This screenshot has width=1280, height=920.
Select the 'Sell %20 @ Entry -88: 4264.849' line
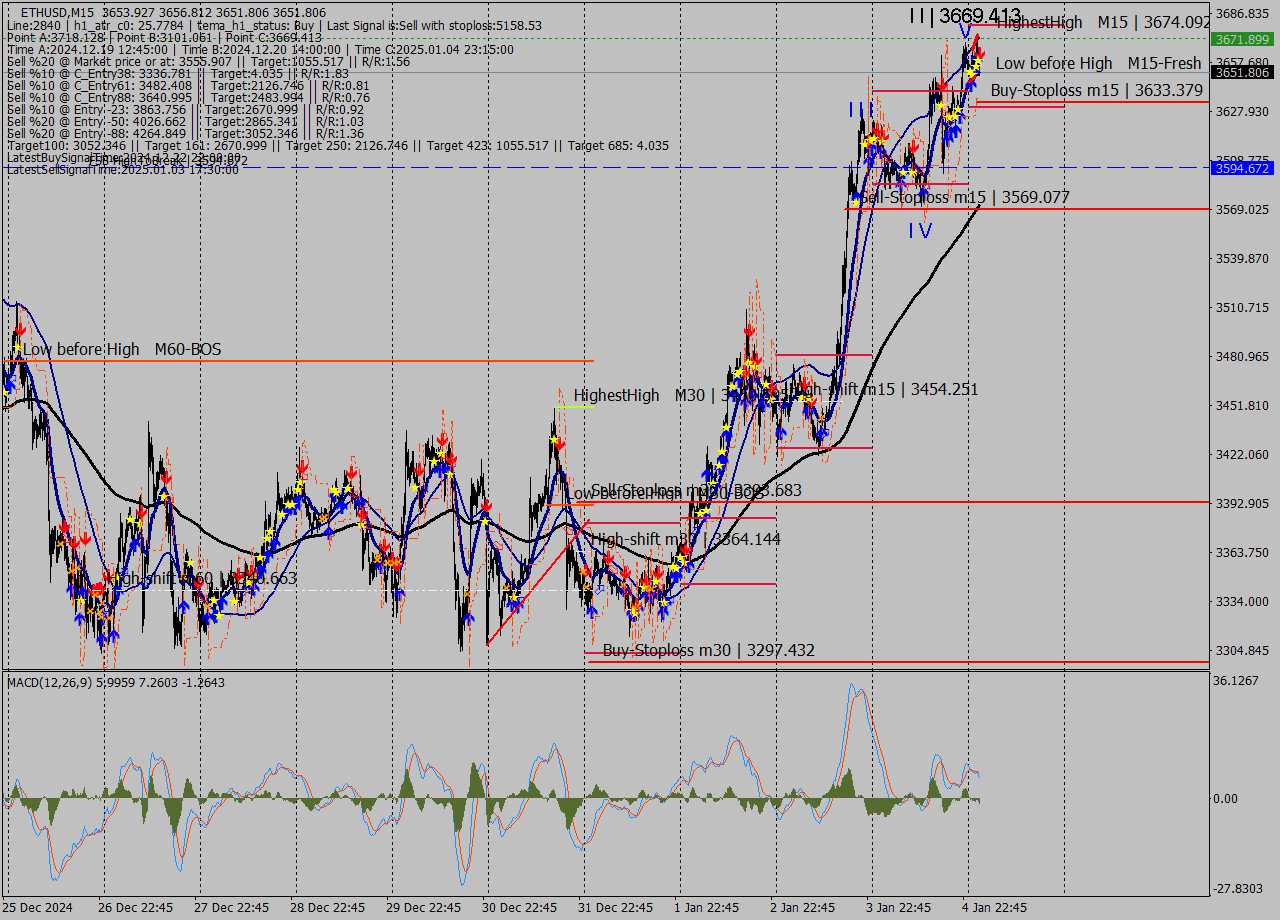(185, 133)
